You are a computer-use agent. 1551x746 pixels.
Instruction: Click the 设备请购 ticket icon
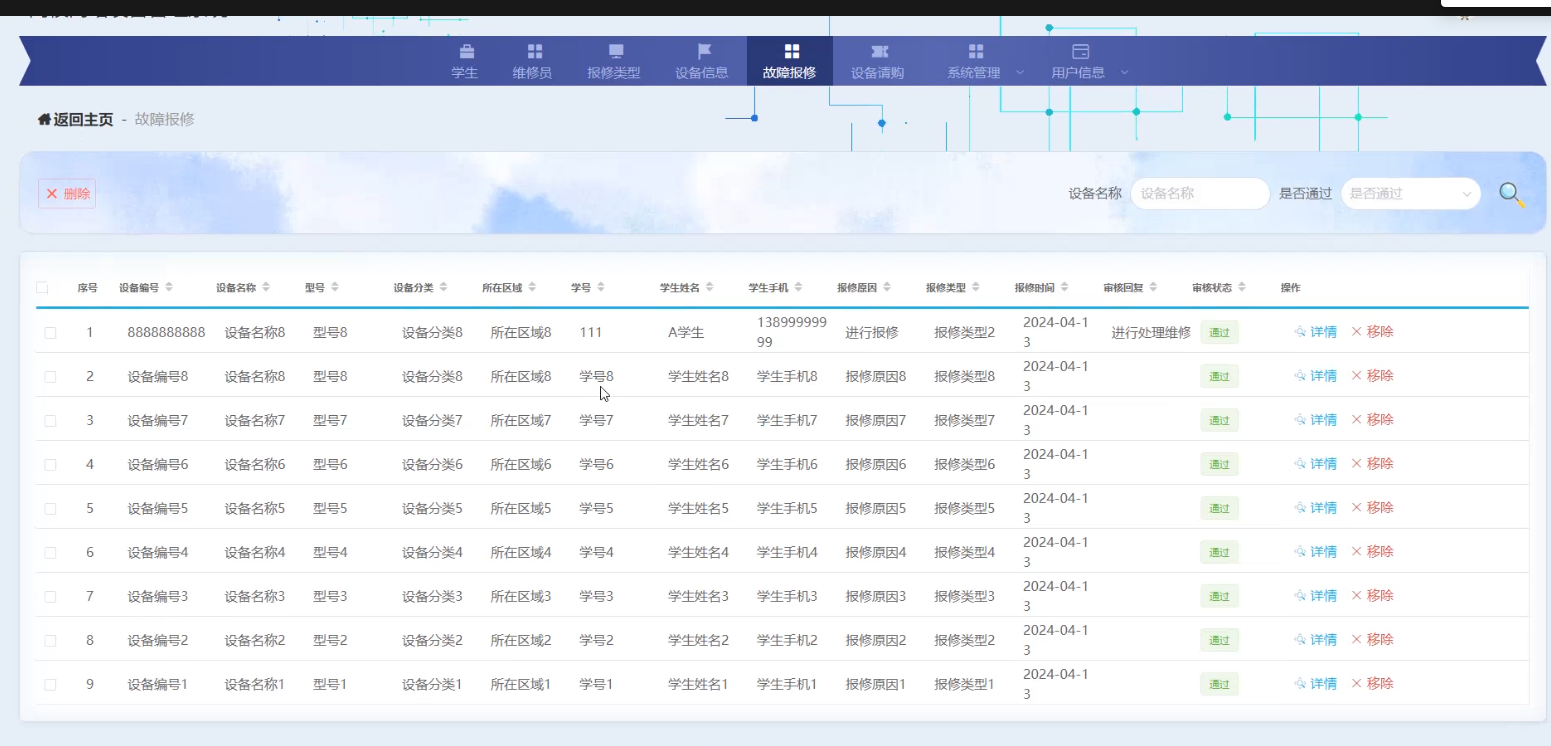[x=878, y=51]
